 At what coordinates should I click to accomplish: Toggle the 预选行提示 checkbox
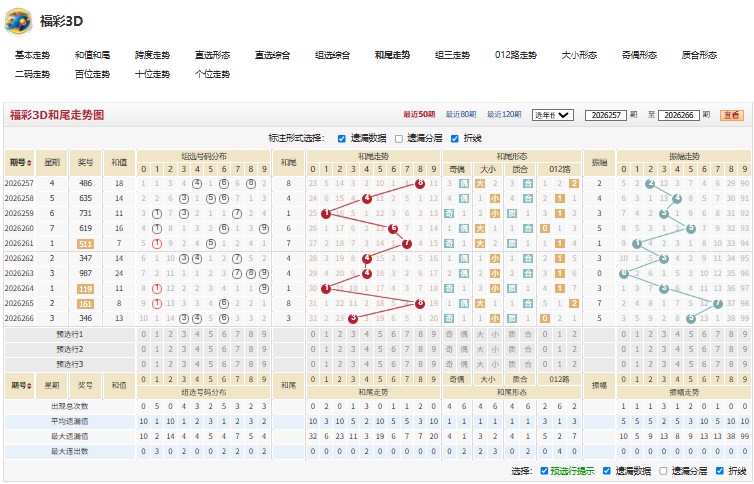(x=544, y=471)
